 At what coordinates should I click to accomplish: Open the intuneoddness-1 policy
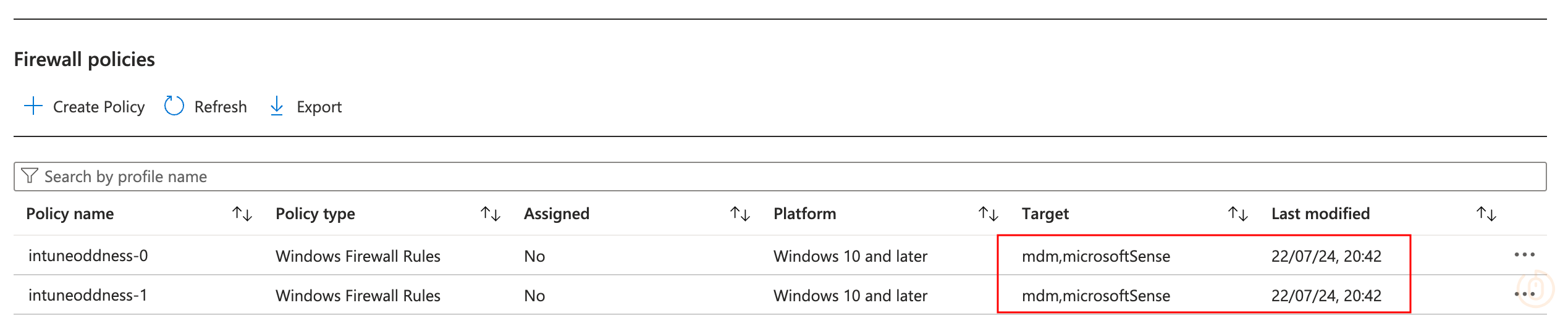tap(88, 295)
